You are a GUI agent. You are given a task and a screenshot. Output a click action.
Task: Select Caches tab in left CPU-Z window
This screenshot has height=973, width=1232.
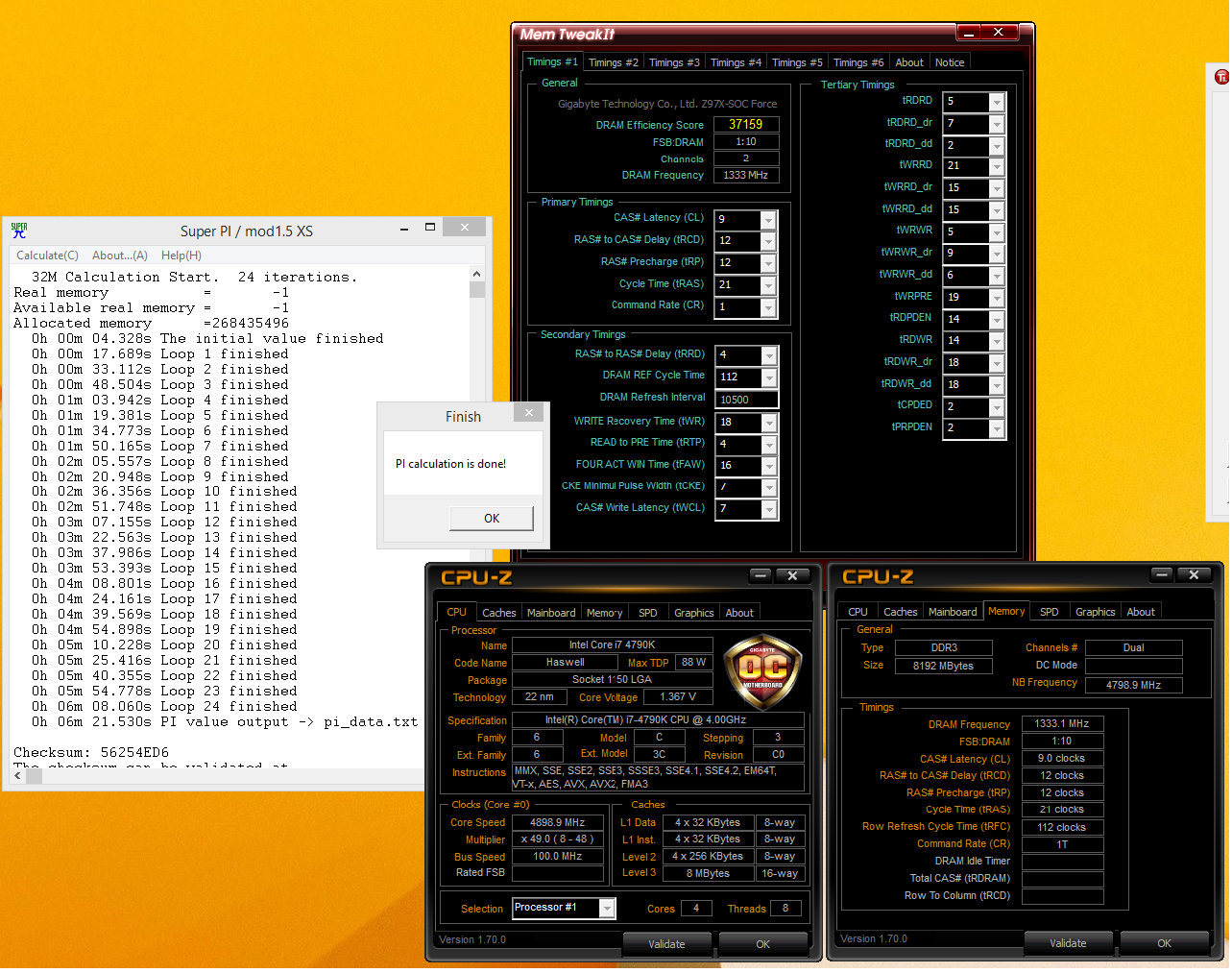pos(498,613)
